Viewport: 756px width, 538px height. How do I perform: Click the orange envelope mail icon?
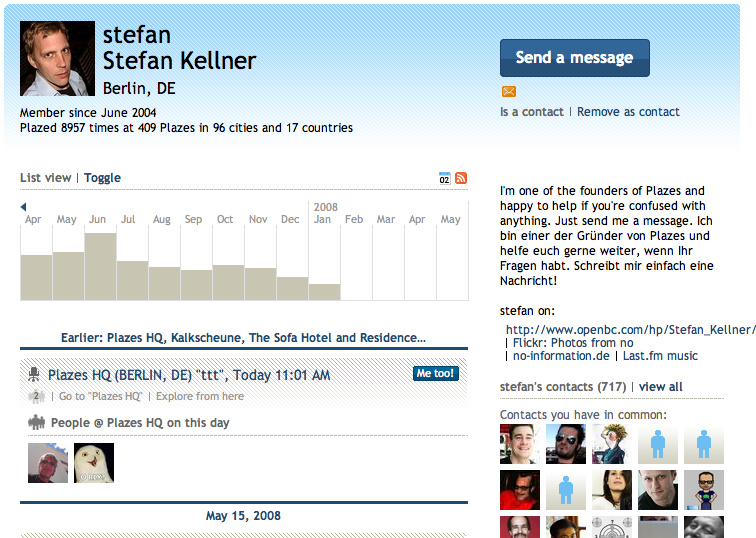click(x=509, y=92)
